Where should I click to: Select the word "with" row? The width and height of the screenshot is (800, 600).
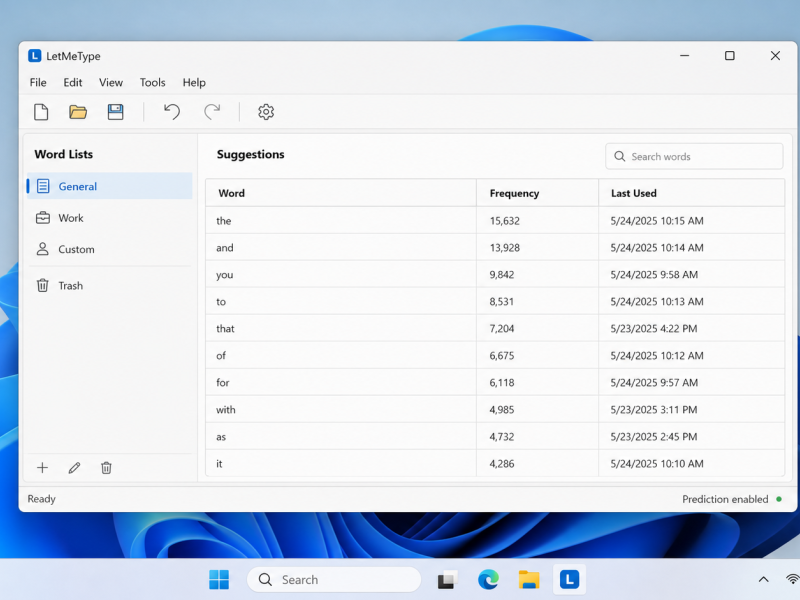pyautogui.click(x=495, y=410)
